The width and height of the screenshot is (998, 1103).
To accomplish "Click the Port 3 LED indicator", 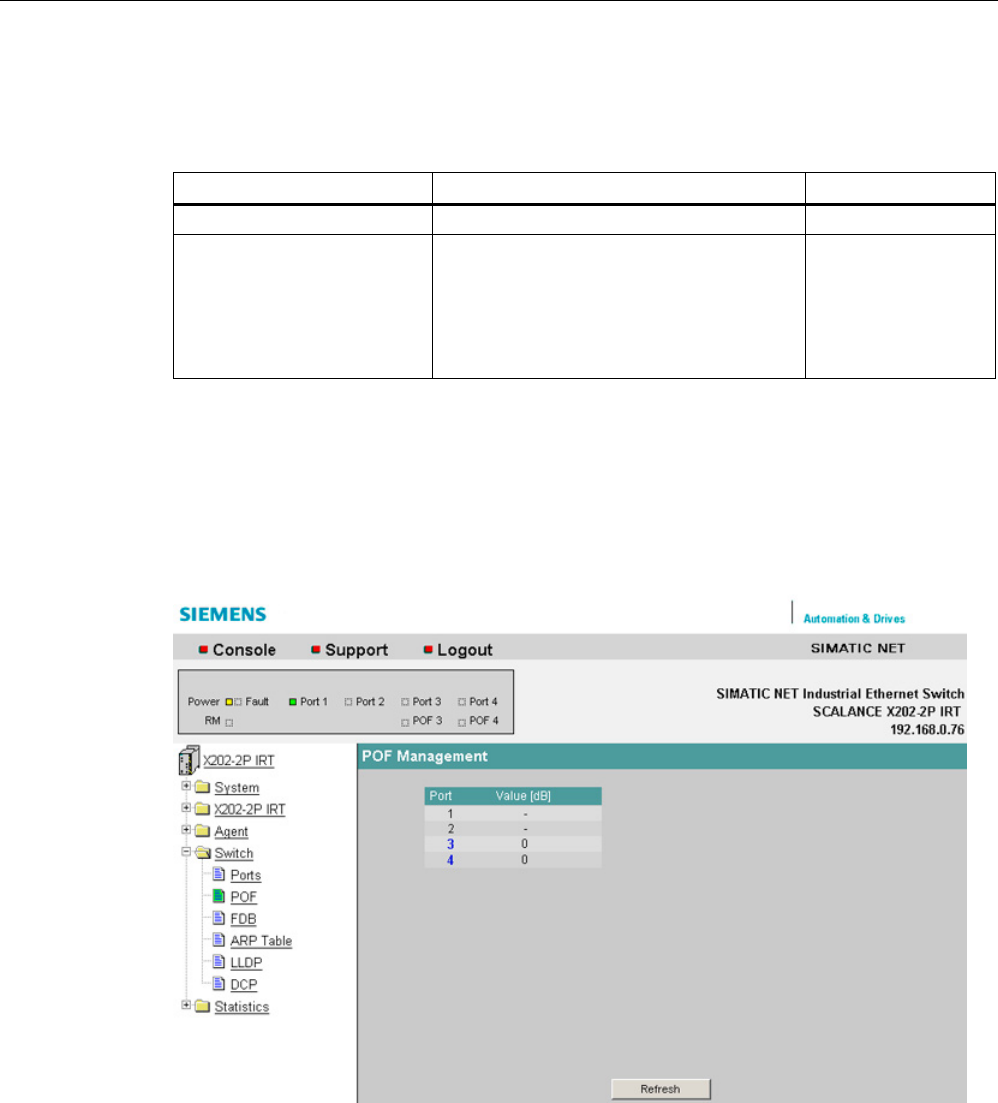I will click(404, 701).
